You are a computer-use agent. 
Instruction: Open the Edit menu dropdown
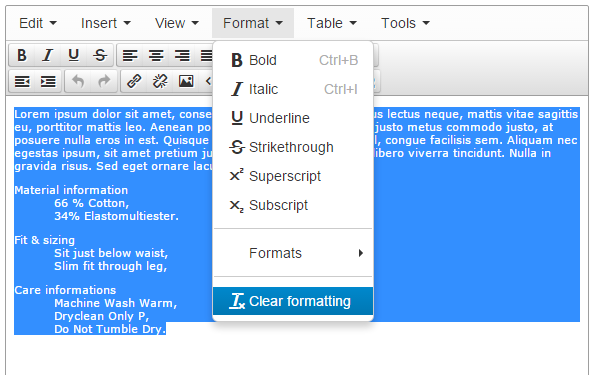point(38,23)
